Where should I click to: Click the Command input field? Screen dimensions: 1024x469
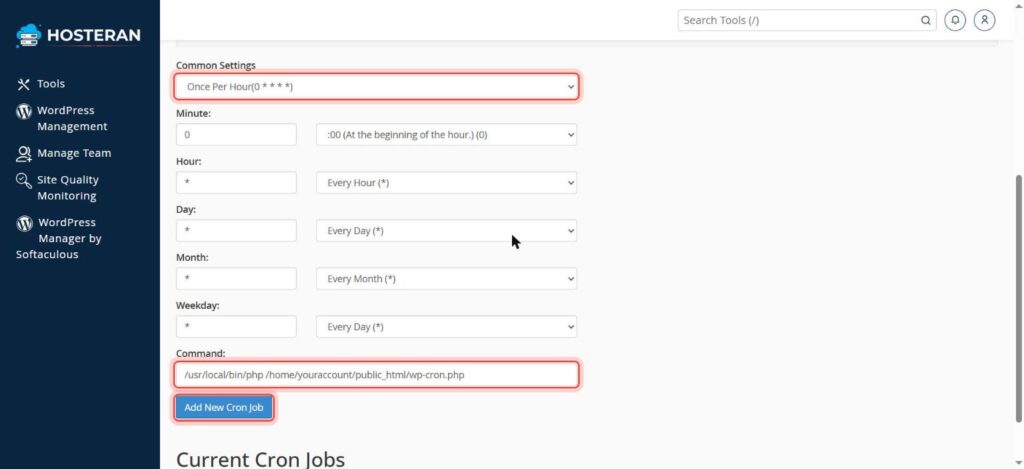(x=376, y=375)
